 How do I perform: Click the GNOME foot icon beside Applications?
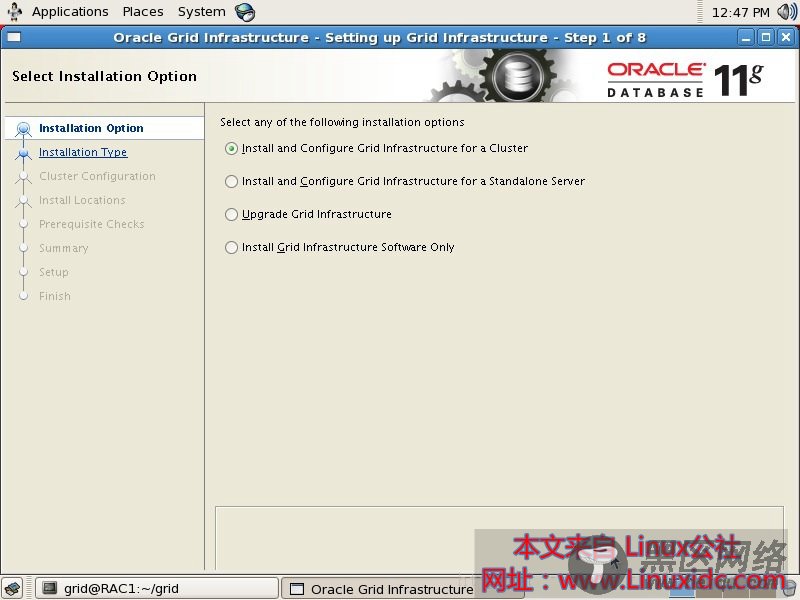(x=14, y=12)
